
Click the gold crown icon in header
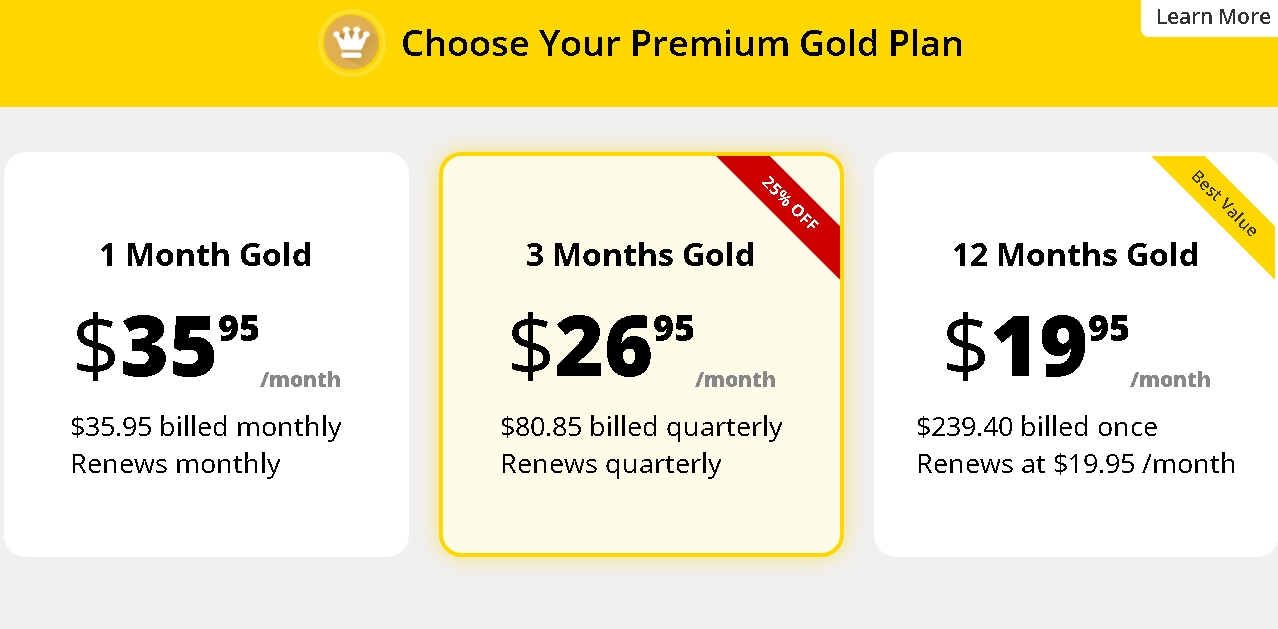(x=351, y=43)
